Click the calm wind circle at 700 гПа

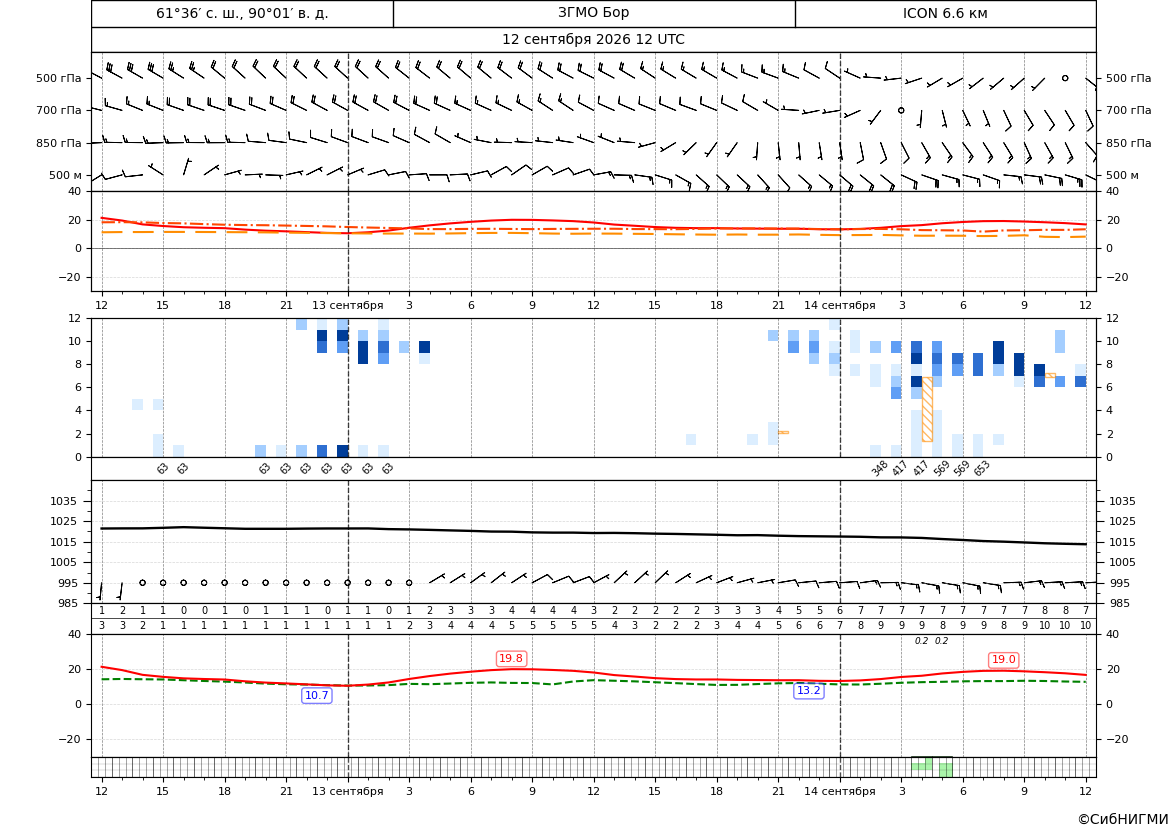click(x=901, y=110)
